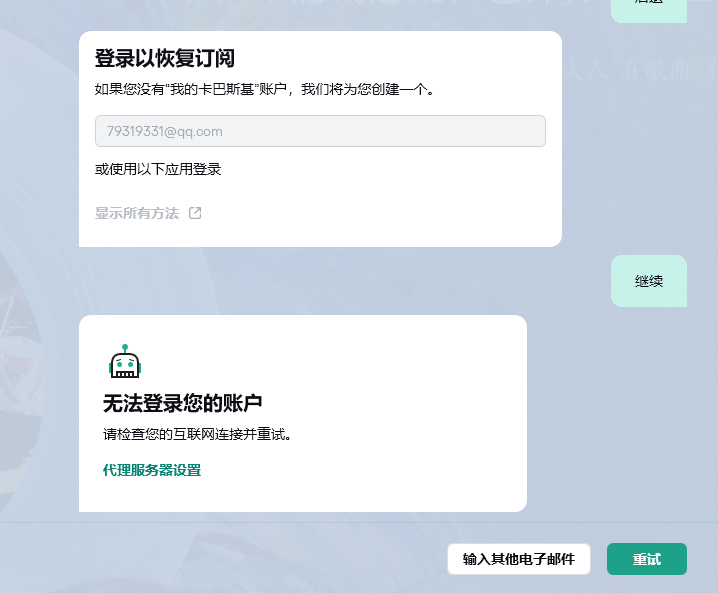The height and width of the screenshot is (593, 718).
Task: Focus the email field showing 79319331@qq.com
Action: coord(320,131)
